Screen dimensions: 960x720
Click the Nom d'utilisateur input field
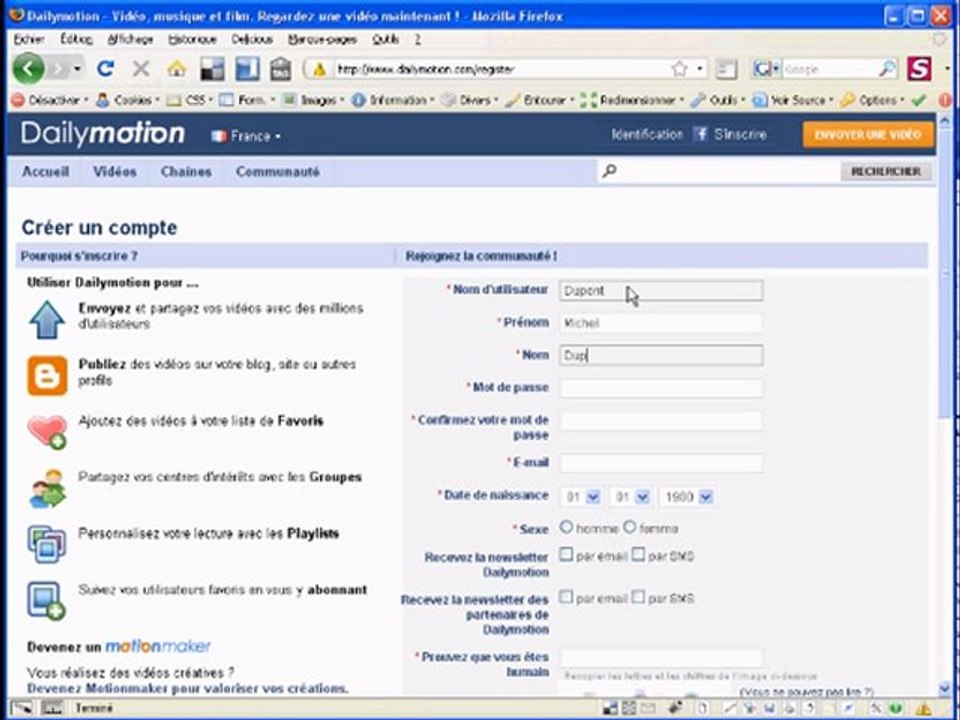(661, 290)
